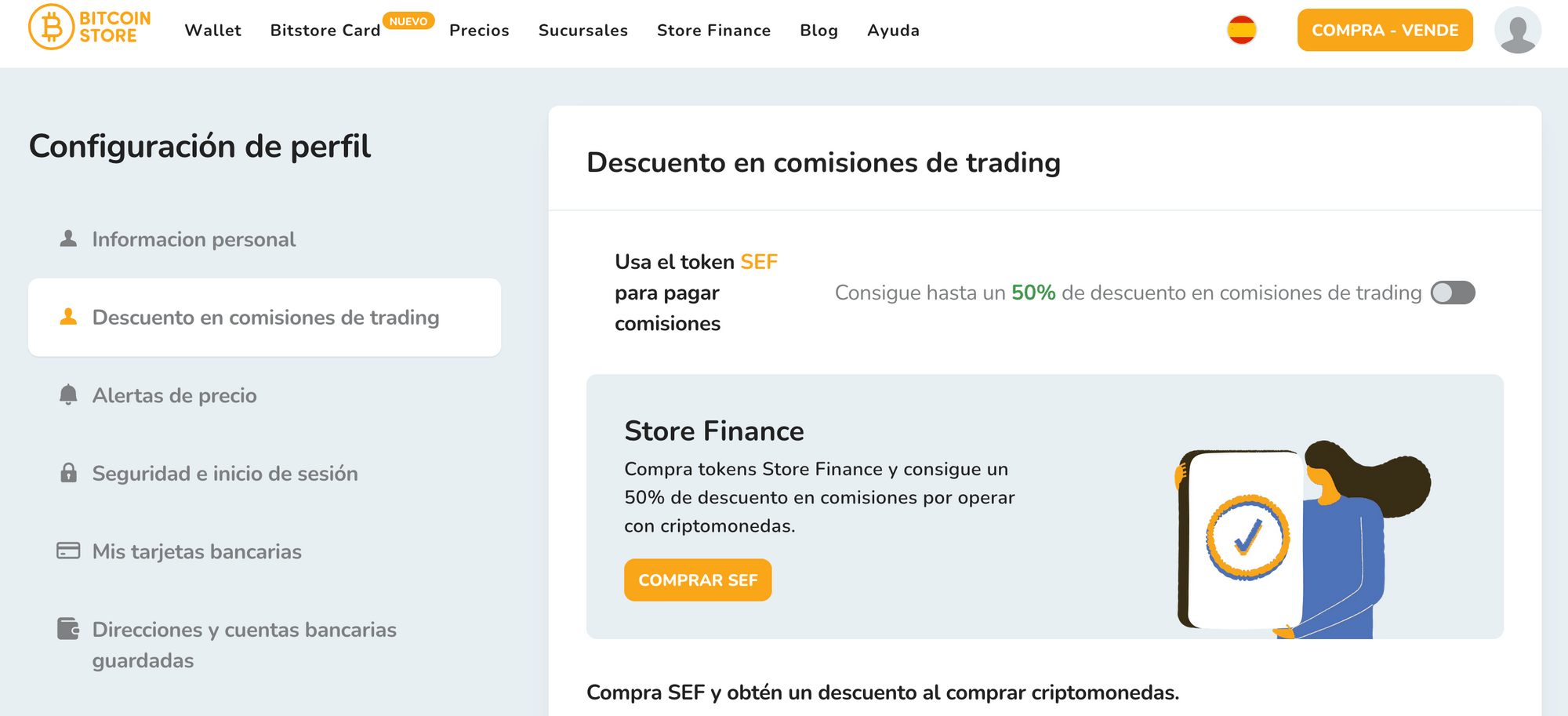Go to Bitstore Card page
This screenshot has width=1568, height=716.
325,31
